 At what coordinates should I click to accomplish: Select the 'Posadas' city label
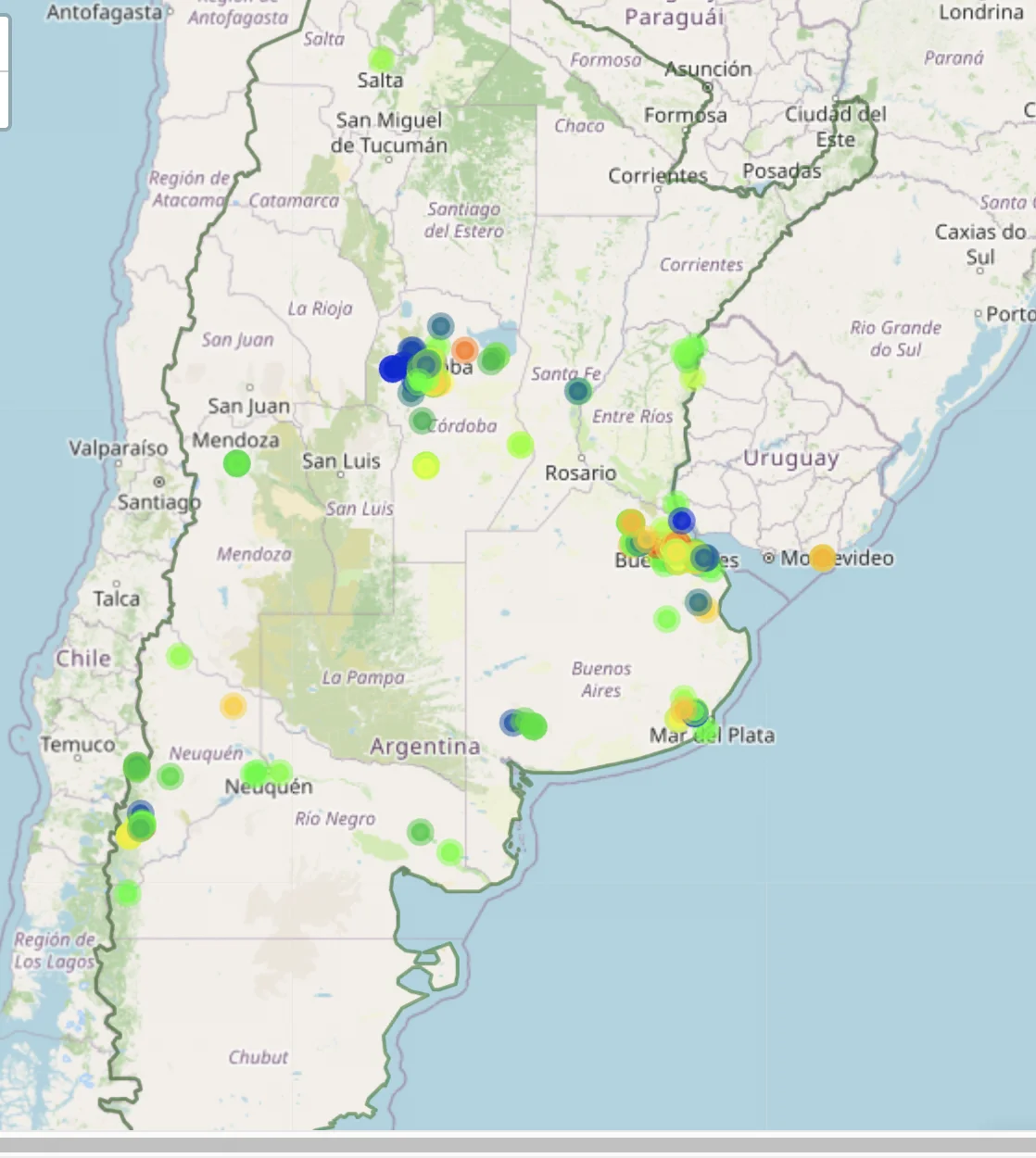(x=782, y=171)
